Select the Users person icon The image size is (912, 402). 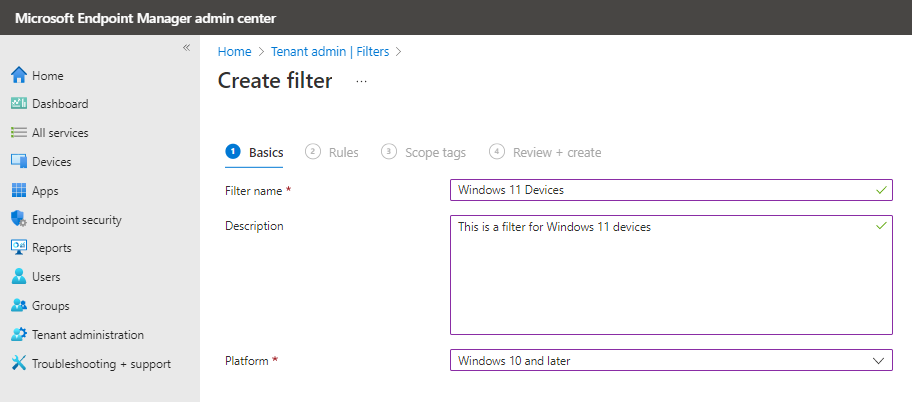pos(19,276)
